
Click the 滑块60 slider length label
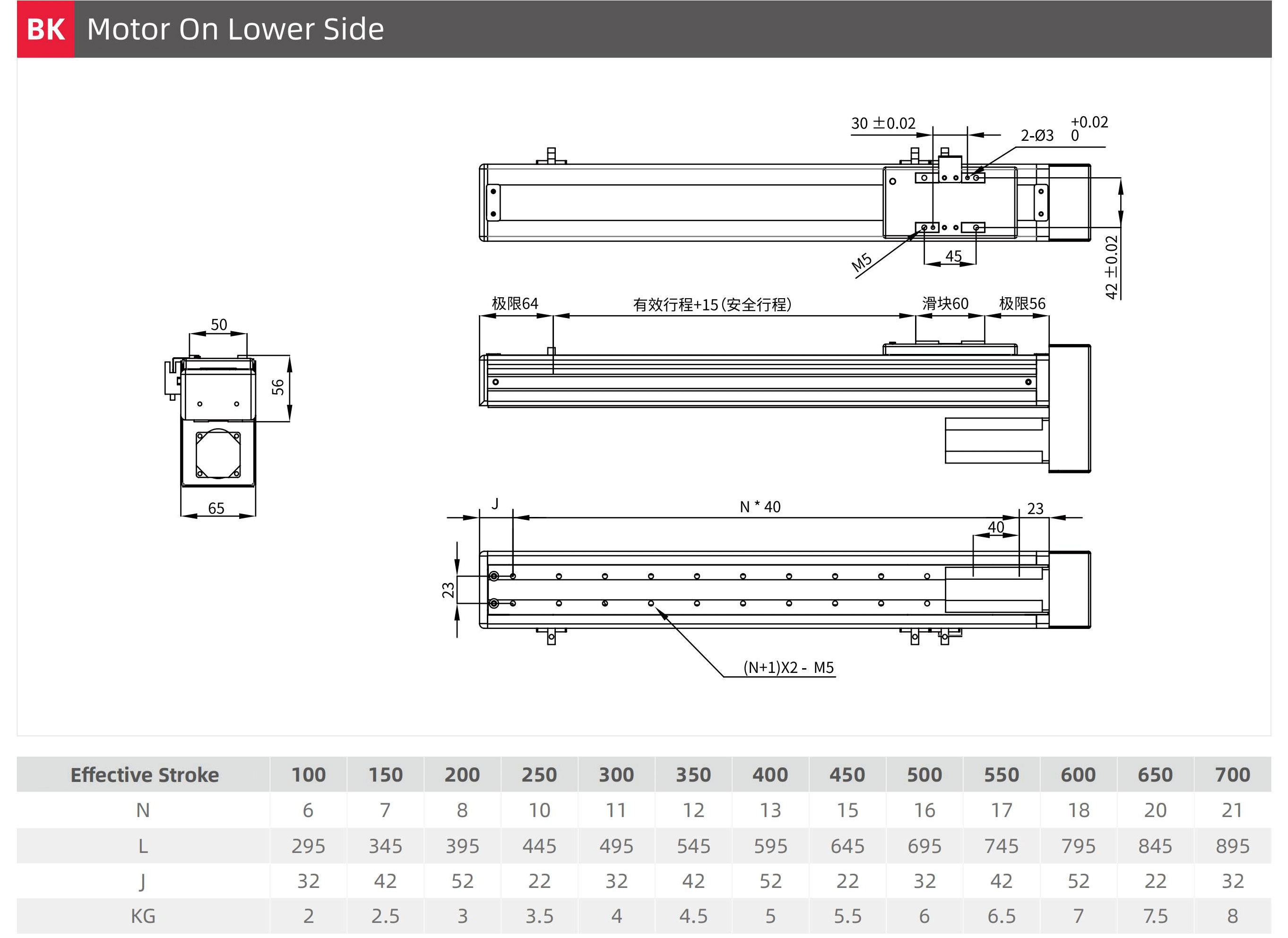click(945, 304)
